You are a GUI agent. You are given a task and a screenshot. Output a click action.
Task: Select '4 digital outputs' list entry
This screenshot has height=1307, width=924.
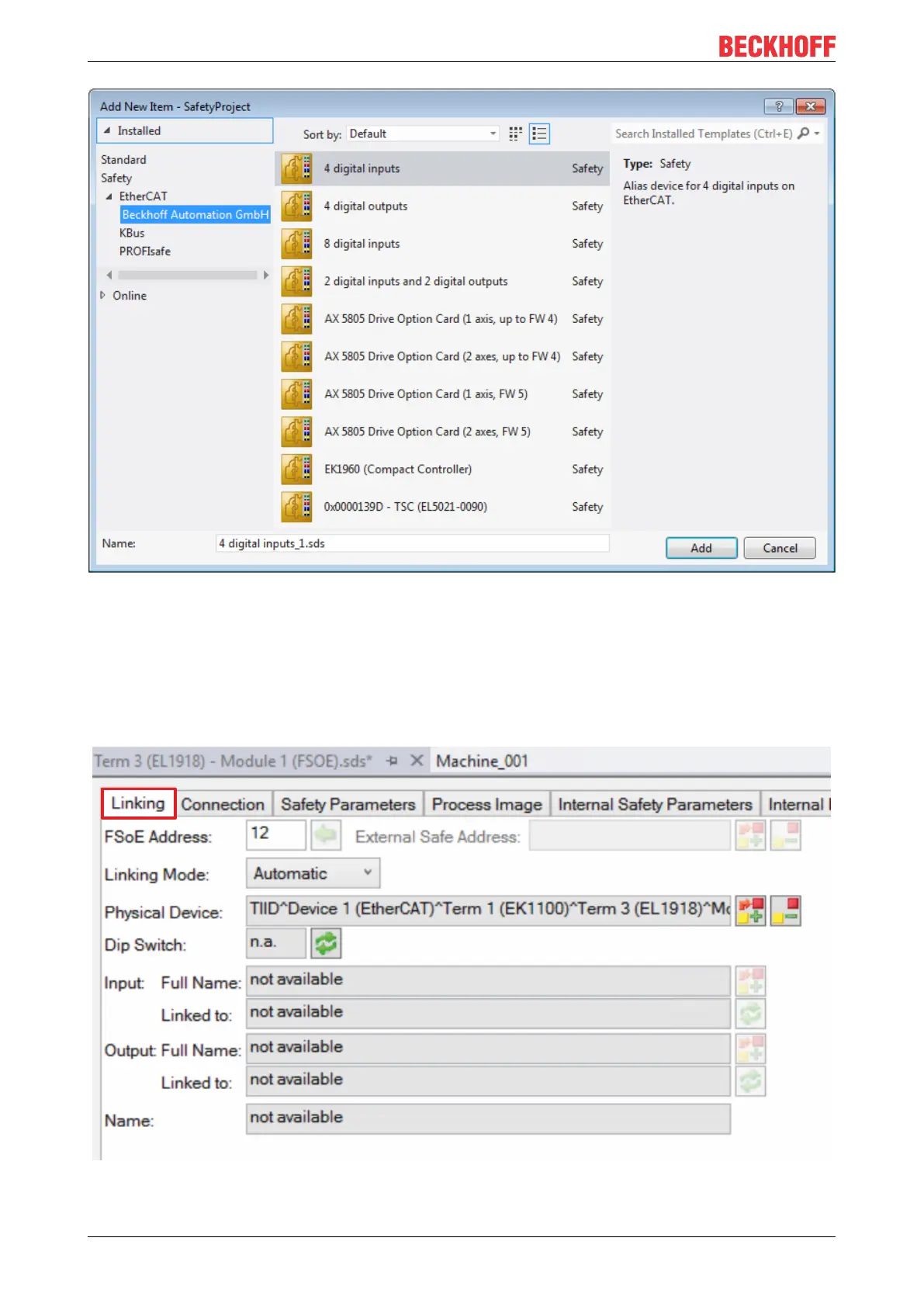(442, 206)
